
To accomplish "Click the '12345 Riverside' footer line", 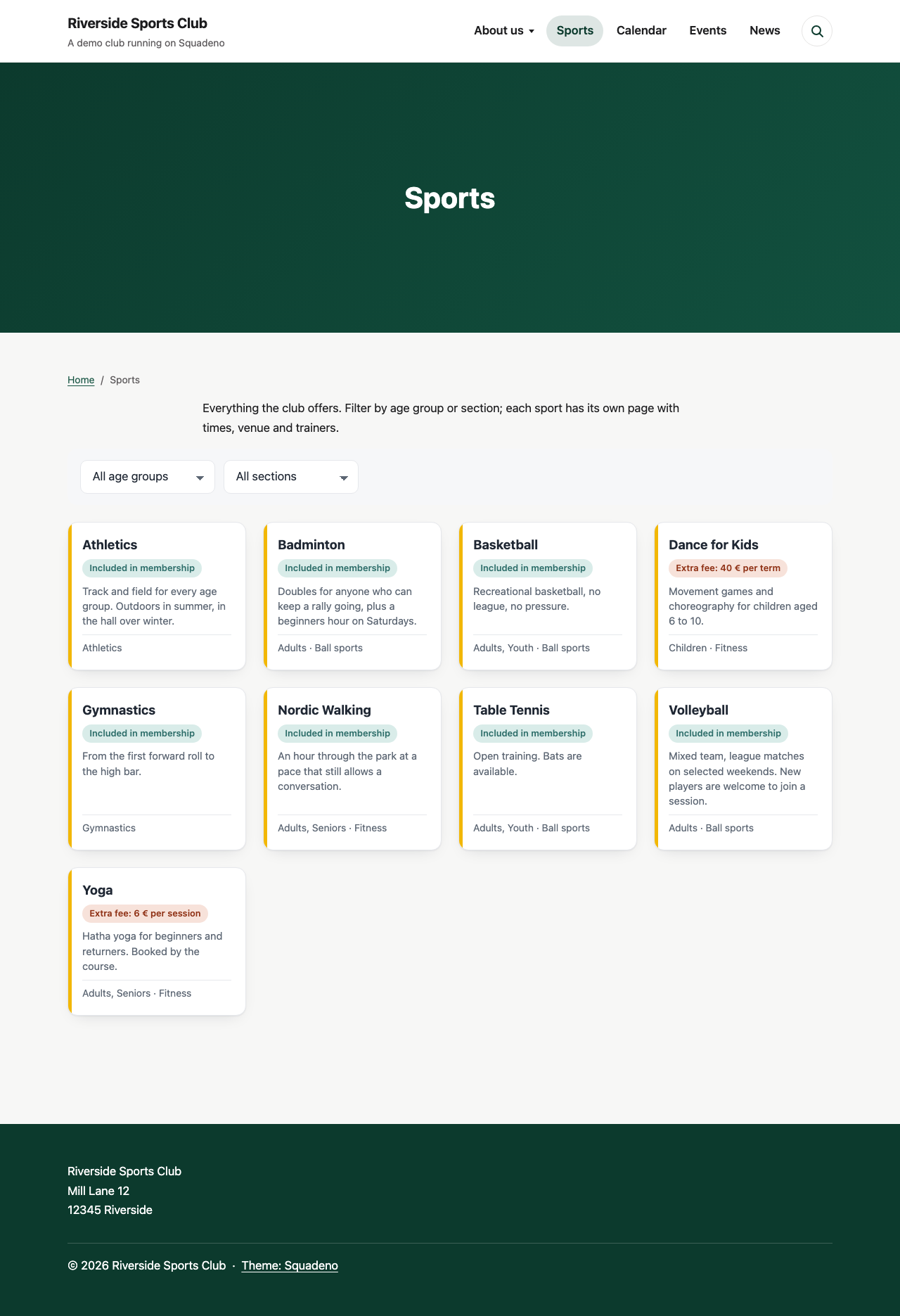I will point(110,1210).
